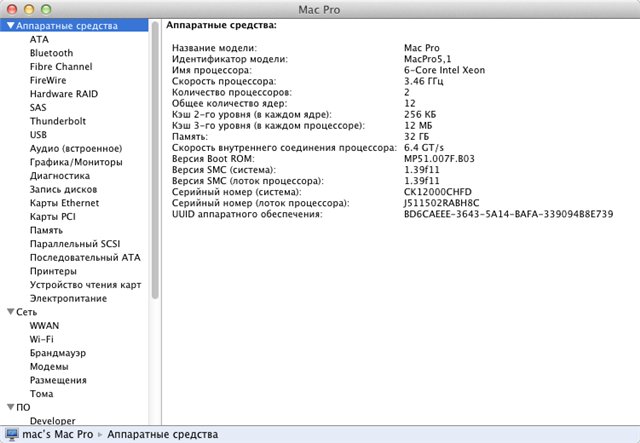Click the 32 ГБ memory value
The width and height of the screenshot is (640, 443).
[416, 136]
